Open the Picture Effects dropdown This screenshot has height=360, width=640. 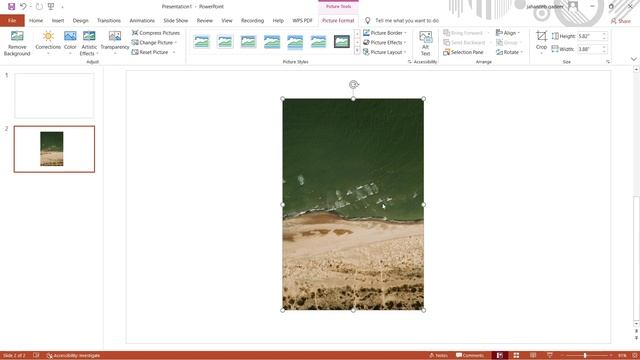(385, 42)
